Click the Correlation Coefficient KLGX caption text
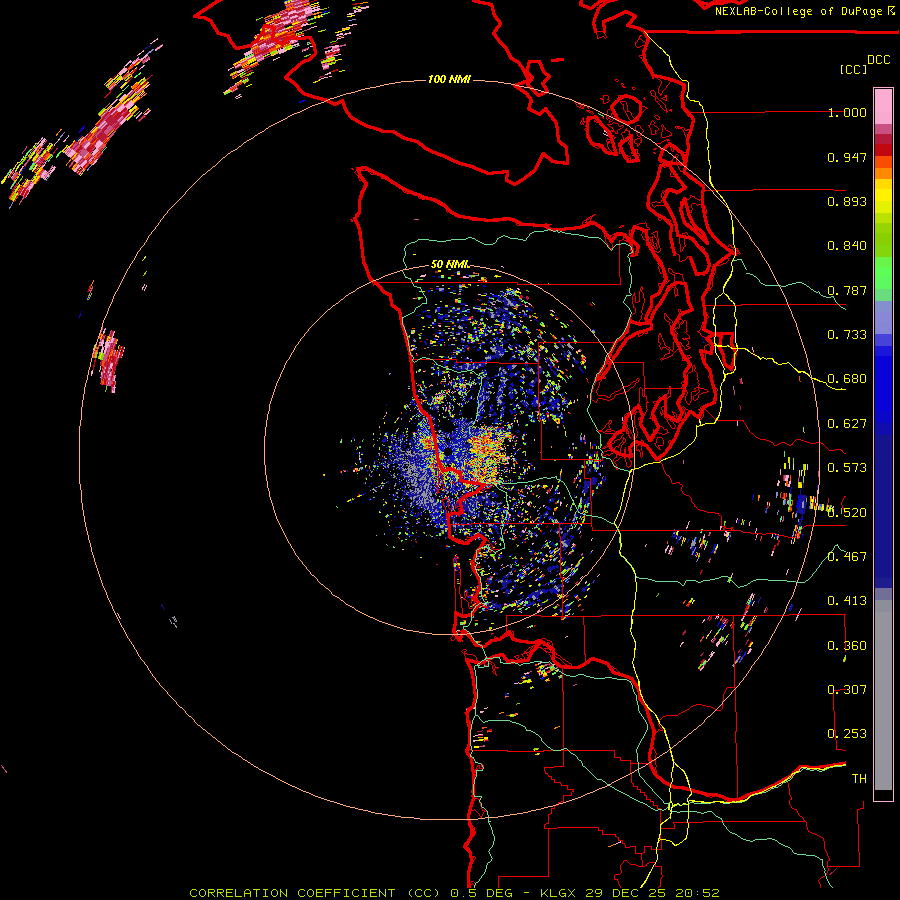Screen dimensions: 900x900 454,893
